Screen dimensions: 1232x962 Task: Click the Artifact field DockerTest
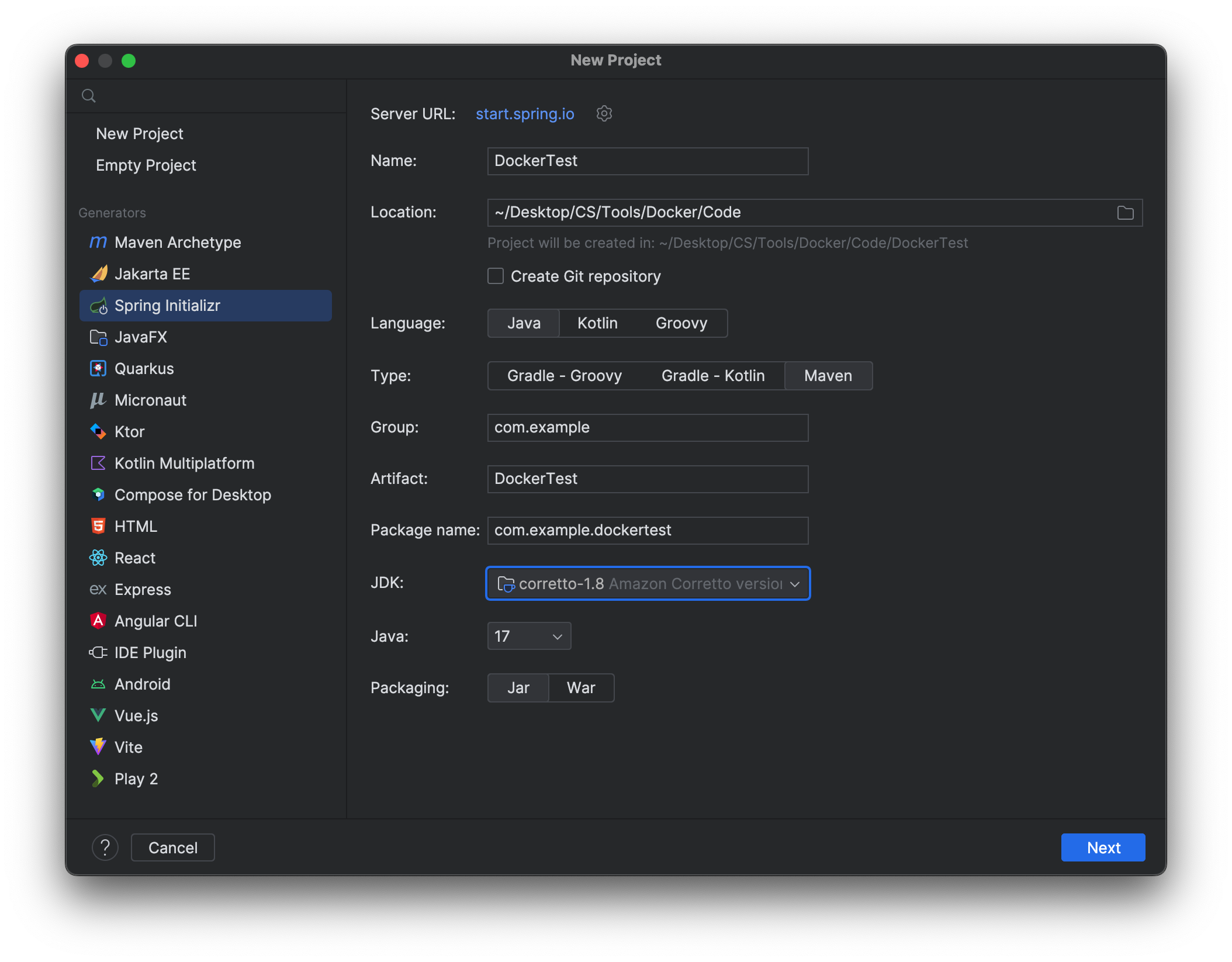648,479
